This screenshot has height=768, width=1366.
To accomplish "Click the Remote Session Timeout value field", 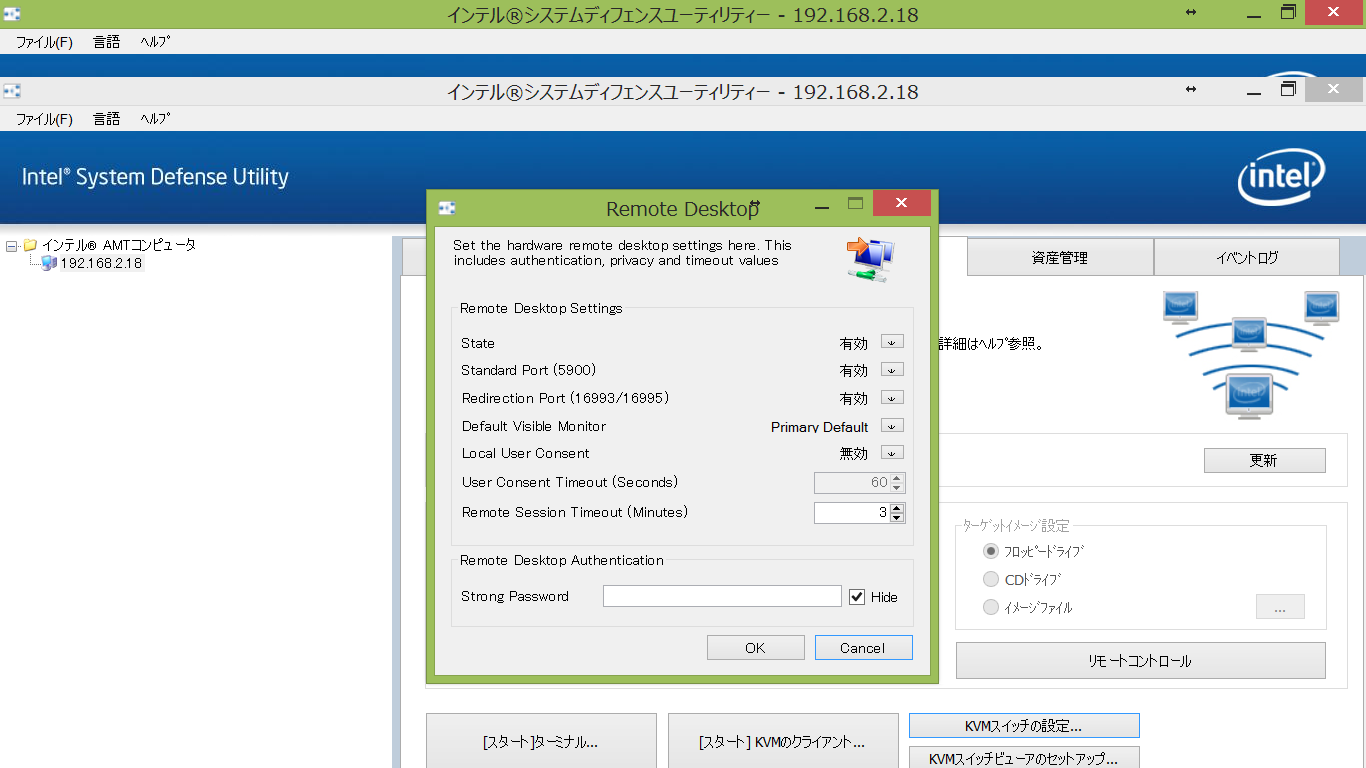I will [x=852, y=513].
